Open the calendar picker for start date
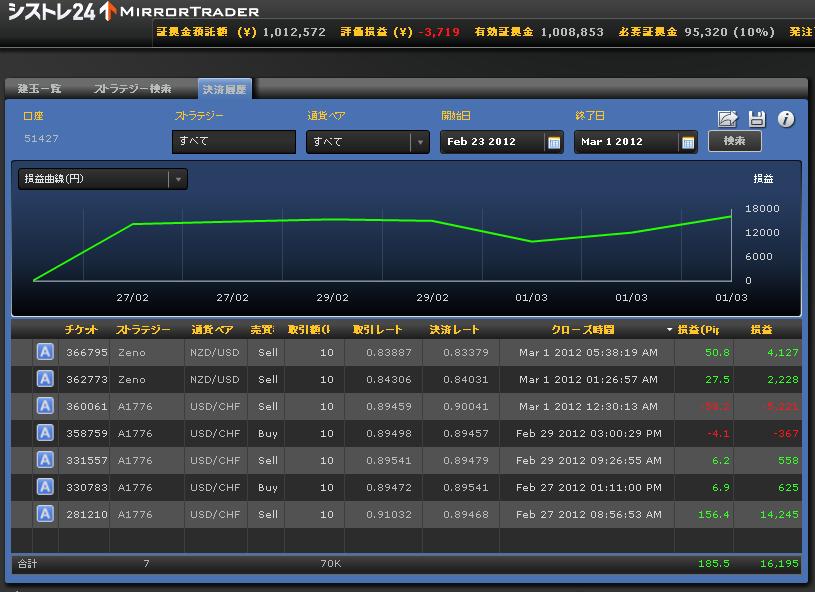The image size is (815, 592). point(554,142)
